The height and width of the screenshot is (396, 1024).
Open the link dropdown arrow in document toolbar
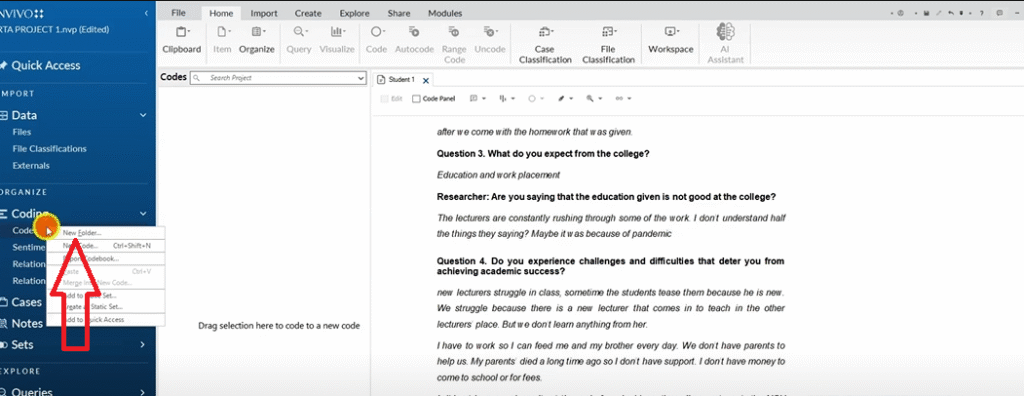click(630, 99)
